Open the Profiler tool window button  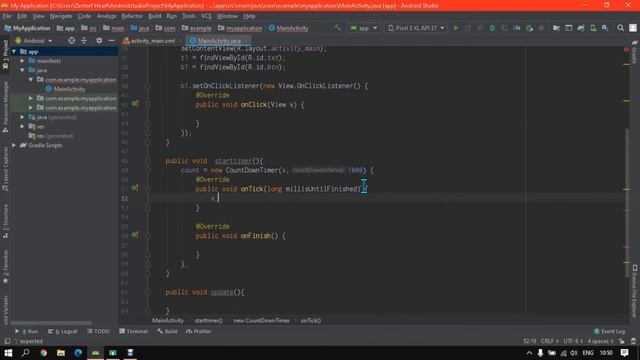pos(198,331)
